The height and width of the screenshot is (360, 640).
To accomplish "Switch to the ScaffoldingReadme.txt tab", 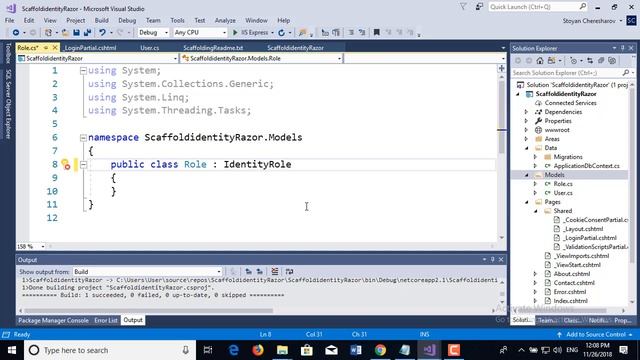I will [213, 48].
